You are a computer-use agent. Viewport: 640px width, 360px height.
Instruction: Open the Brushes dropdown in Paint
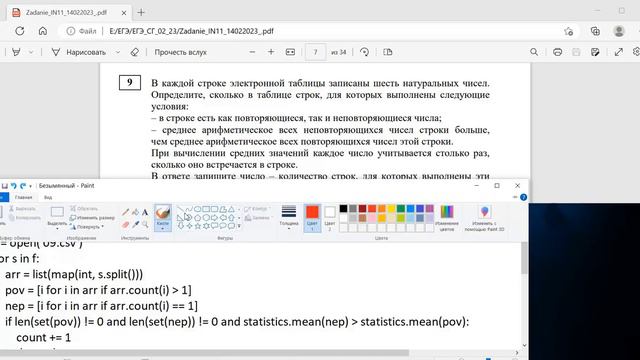pyautogui.click(x=162, y=228)
